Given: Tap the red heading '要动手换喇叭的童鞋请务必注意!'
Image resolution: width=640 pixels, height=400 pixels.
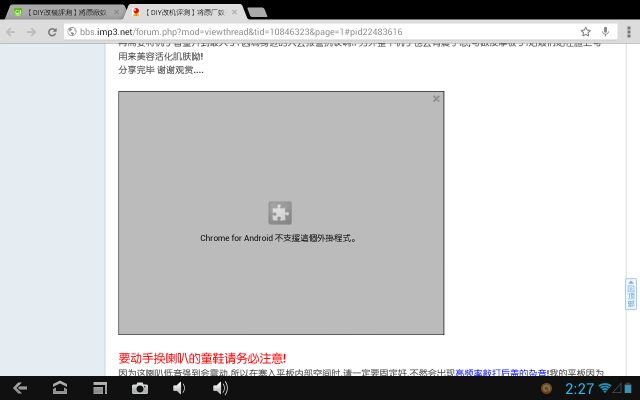Looking at the screenshot, I should coord(202,358).
